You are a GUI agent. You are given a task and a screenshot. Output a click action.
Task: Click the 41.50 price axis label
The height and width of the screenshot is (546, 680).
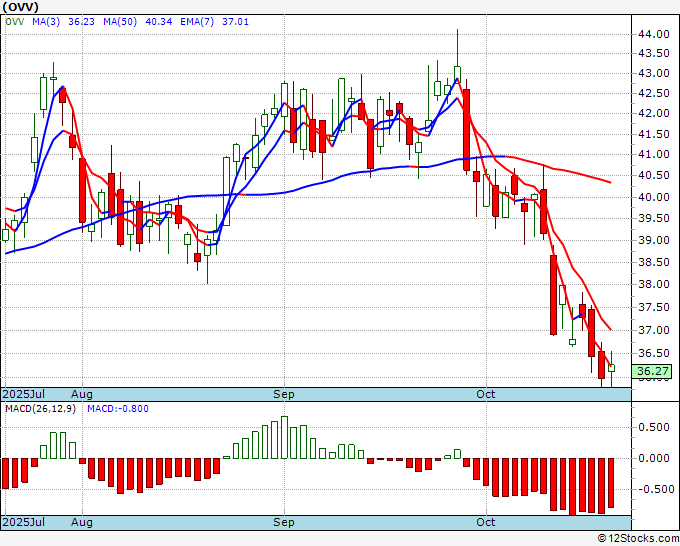654,134
